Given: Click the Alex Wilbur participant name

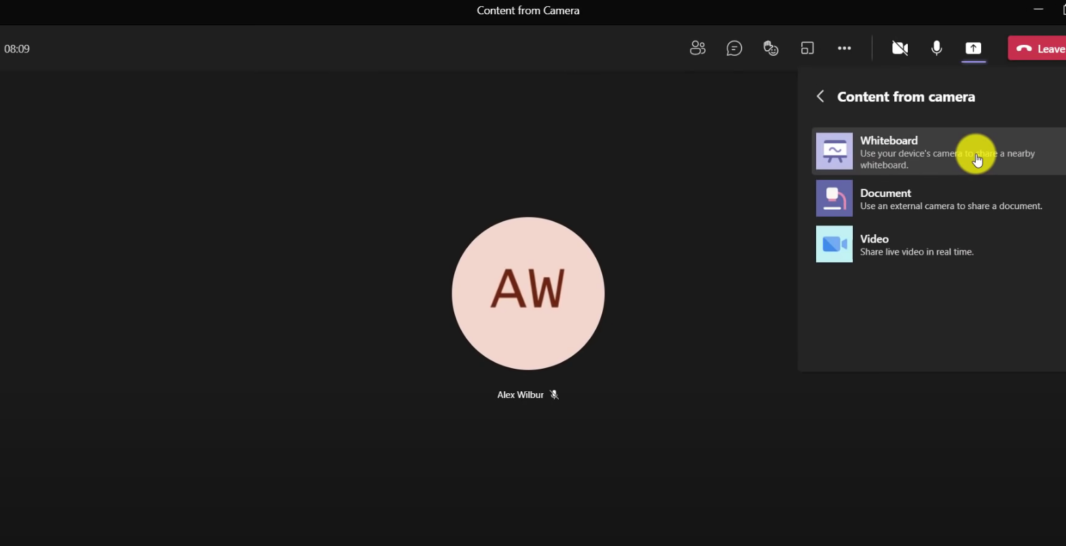Looking at the screenshot, I should coord(520,395).
